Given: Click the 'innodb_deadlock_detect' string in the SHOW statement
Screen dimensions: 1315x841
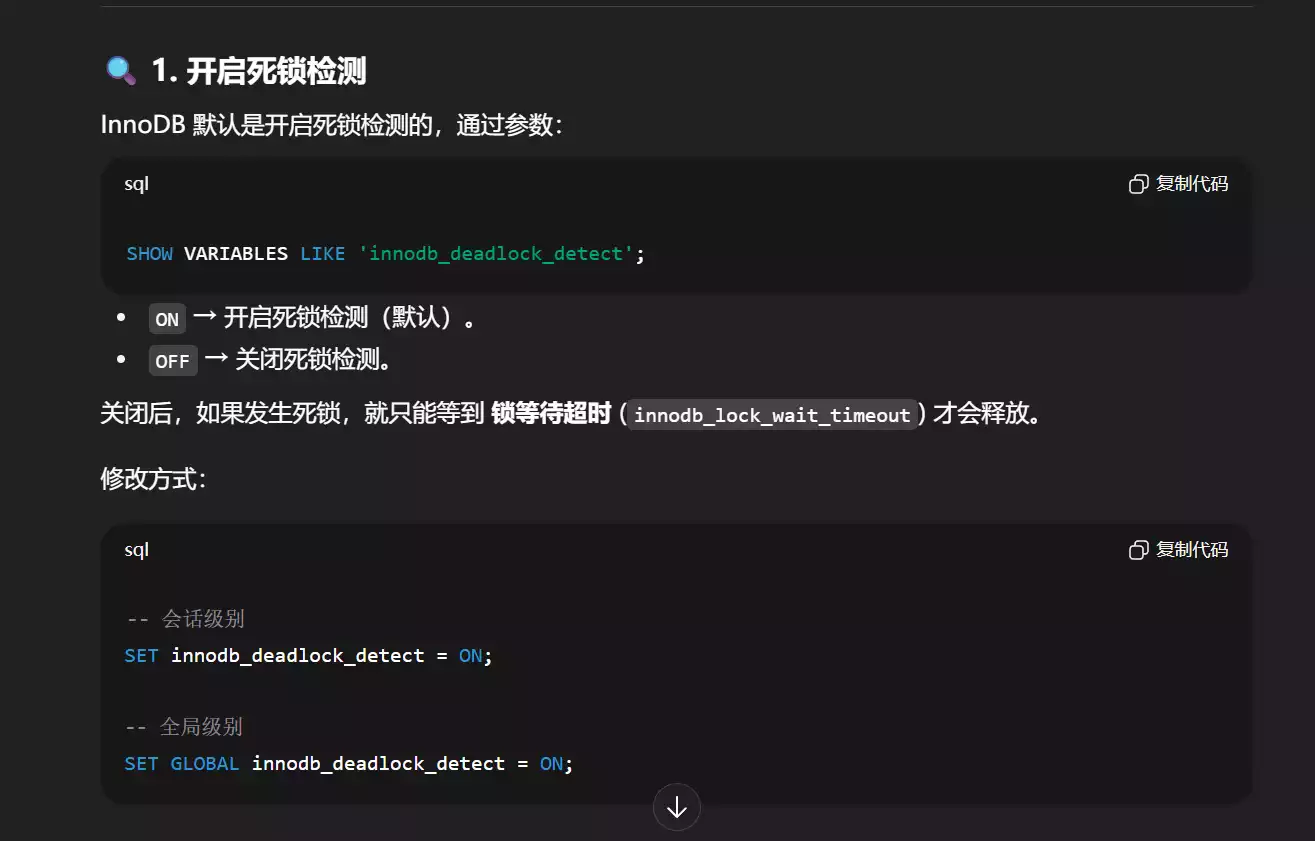Looking at the screenshot, I should pyautogui.click(x=496, y=254).
